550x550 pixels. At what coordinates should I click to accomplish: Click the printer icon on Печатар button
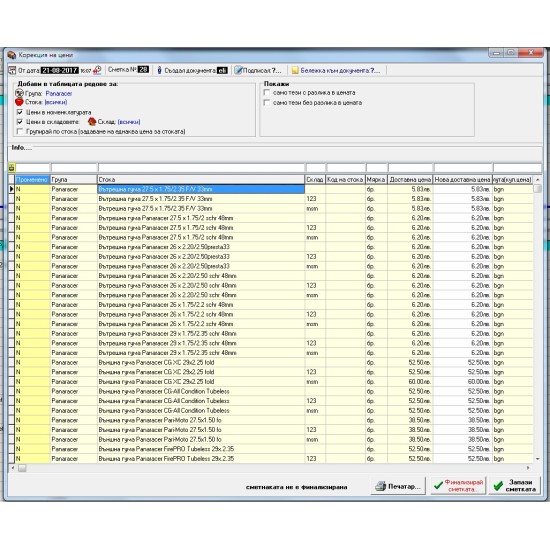[381, 486]
